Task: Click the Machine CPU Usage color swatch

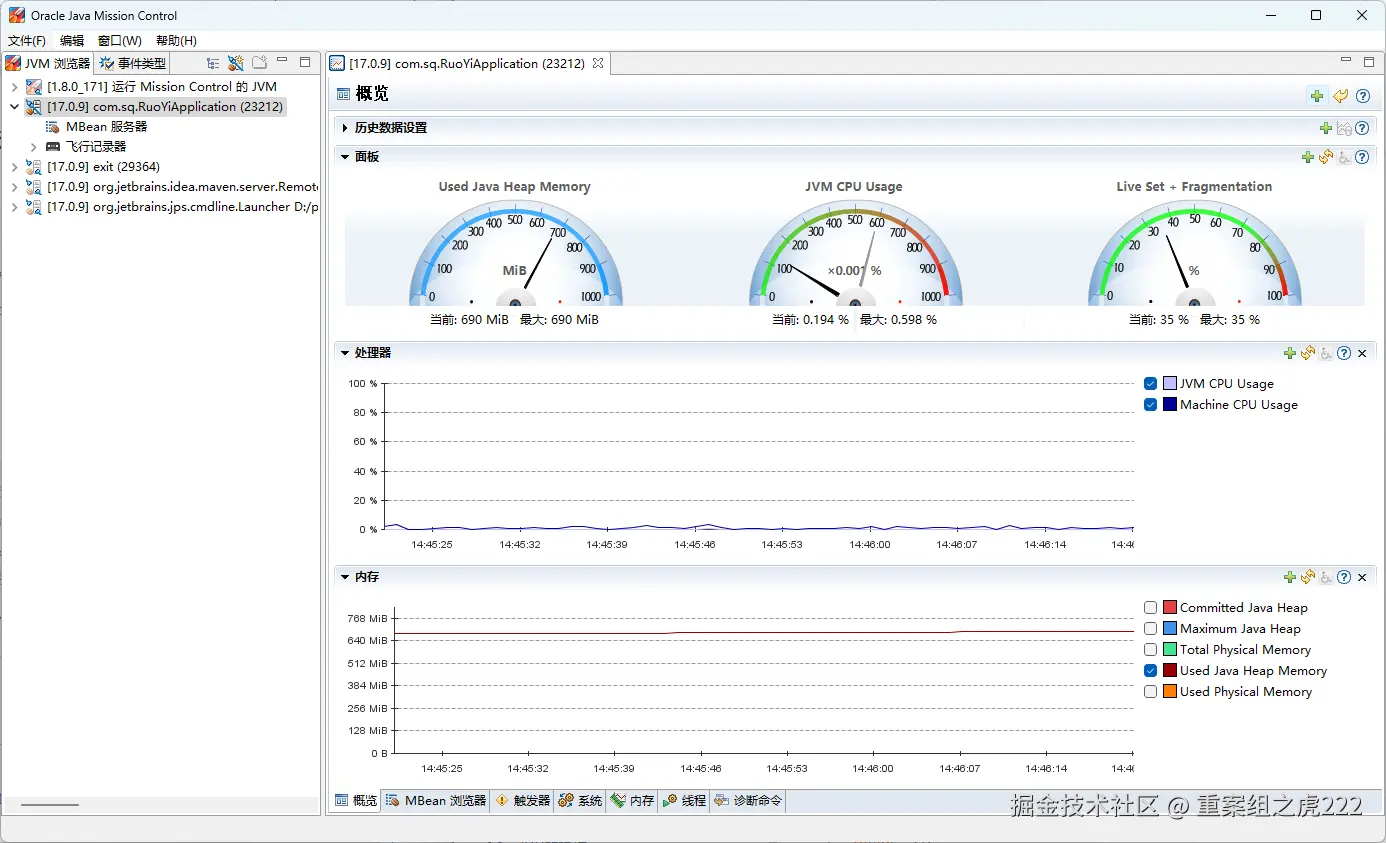Action: 1169,405
